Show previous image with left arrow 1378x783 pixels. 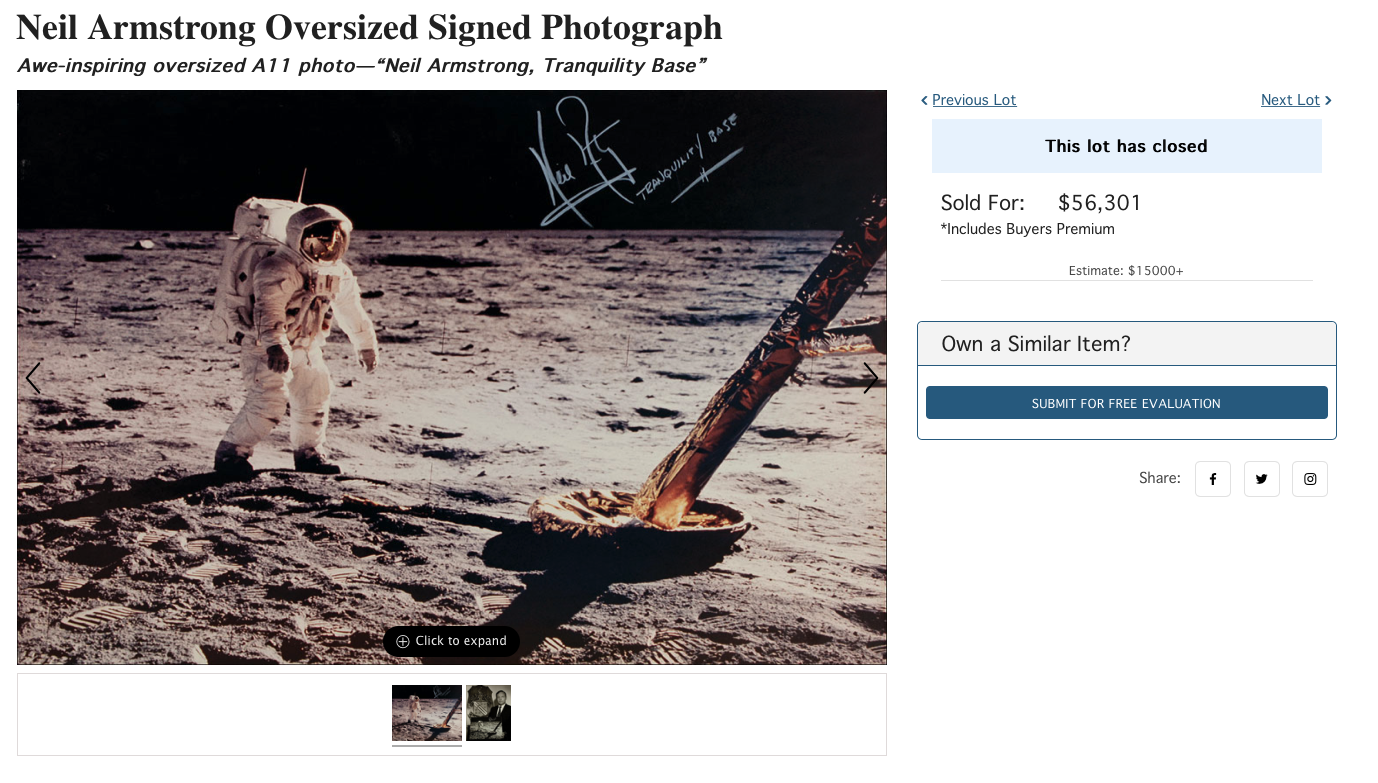click(33, 378)
